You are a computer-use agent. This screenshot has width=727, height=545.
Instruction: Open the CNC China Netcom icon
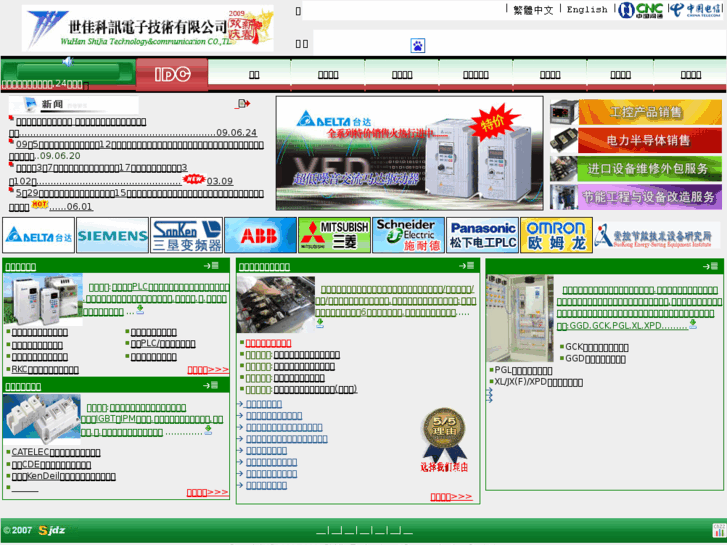pos(641,10)
